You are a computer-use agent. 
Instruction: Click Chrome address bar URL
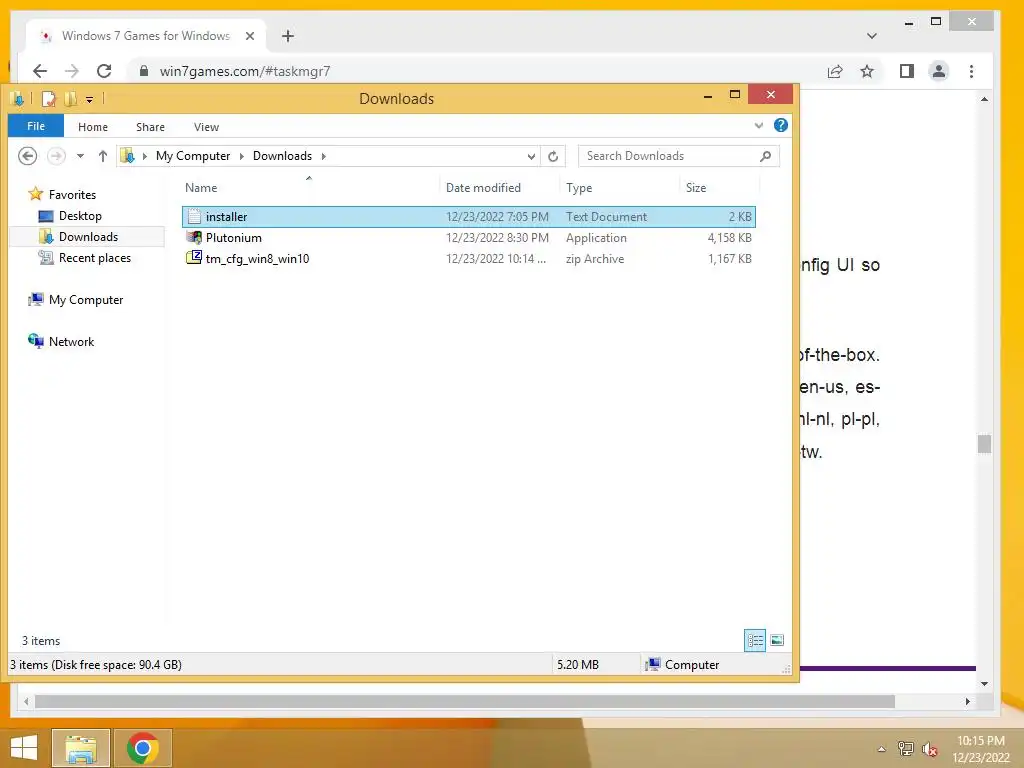[245, 71]
